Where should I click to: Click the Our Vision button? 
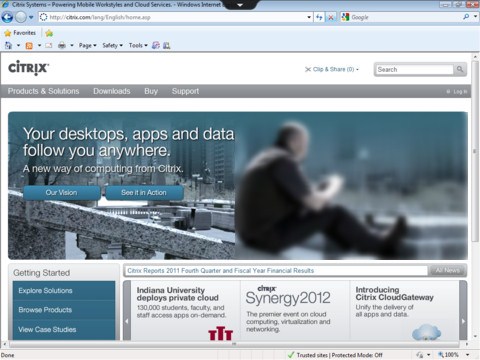click(x=62, y=193)
